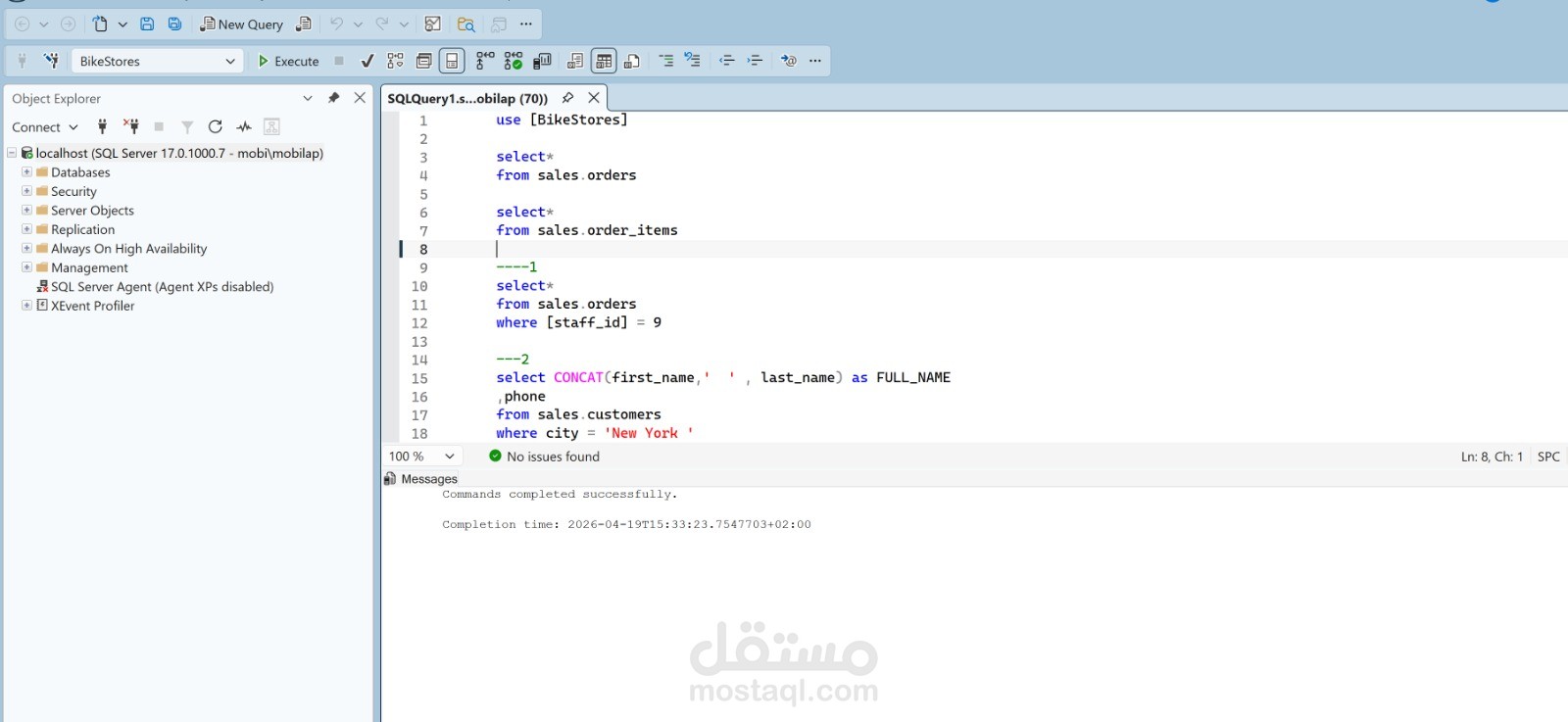
Task: Select Results to File icon
Action: (x=632, y=61)
